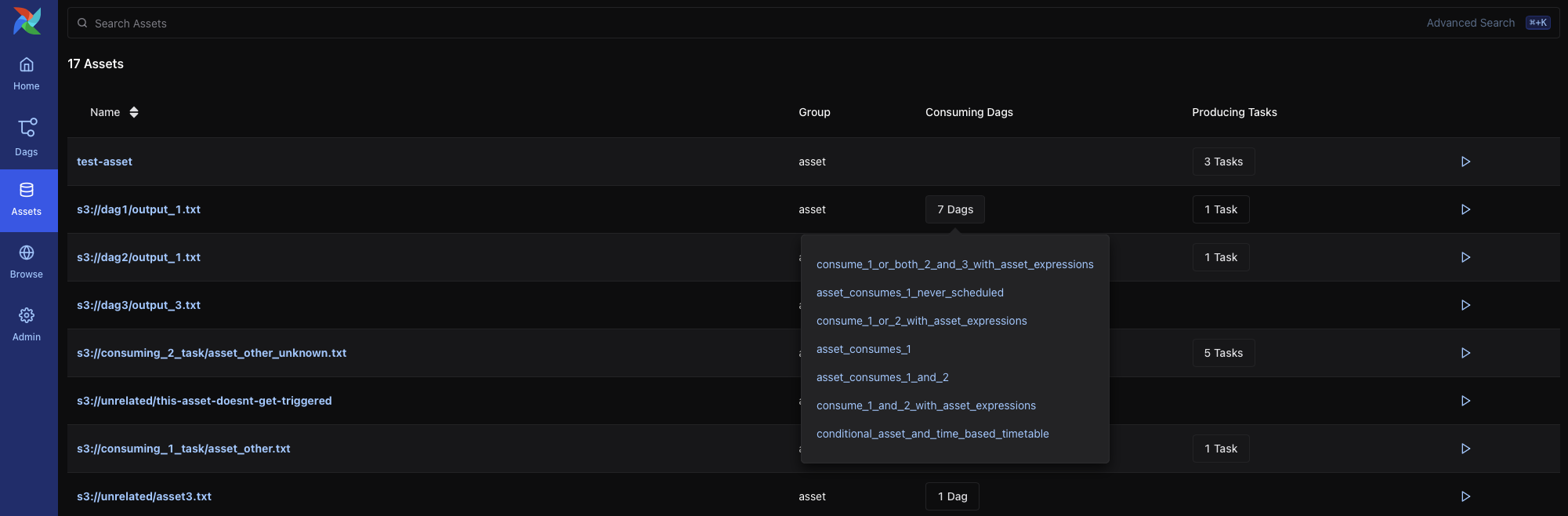Select the Assets tab in sidebar
The width and height of the screenshot is (1568, 516).
tap(27, 199)
